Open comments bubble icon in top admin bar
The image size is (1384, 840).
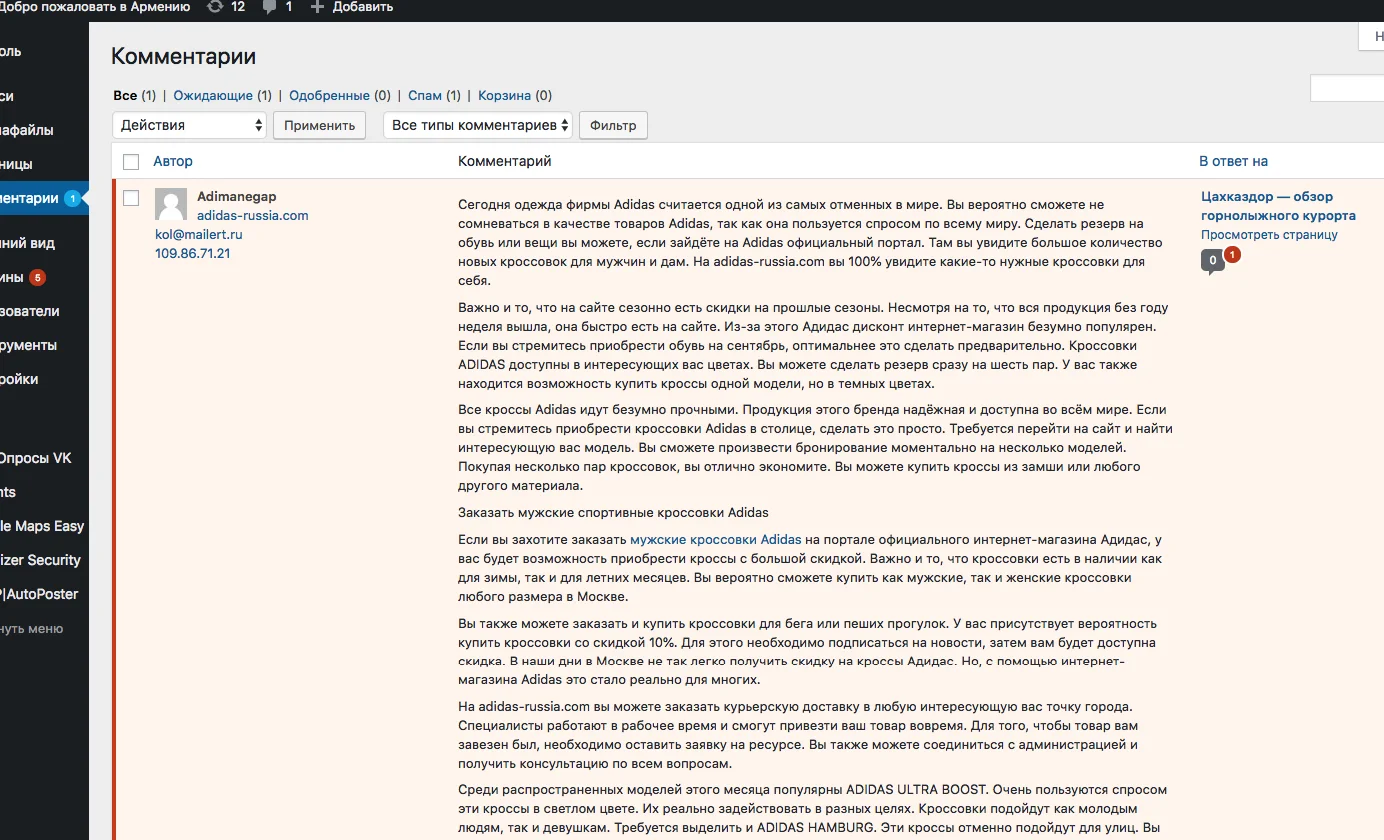click(269, 7)
